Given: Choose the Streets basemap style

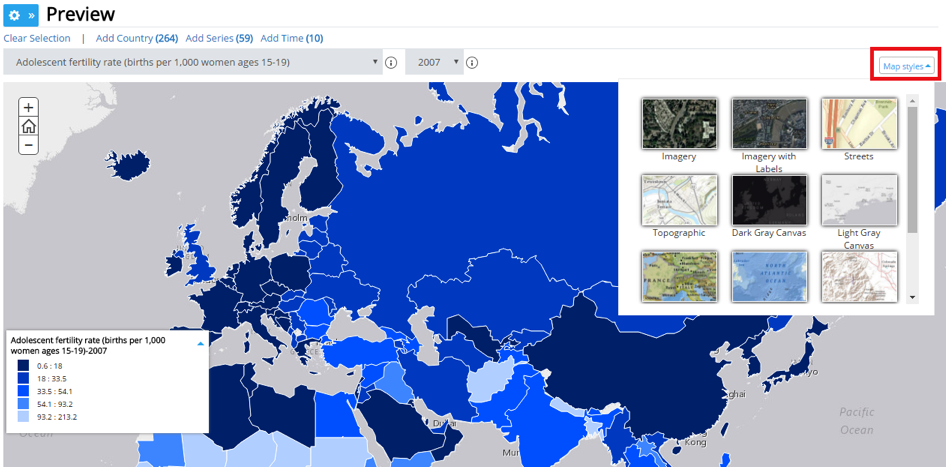Looking at the screenshot, I should coord(859,124).
